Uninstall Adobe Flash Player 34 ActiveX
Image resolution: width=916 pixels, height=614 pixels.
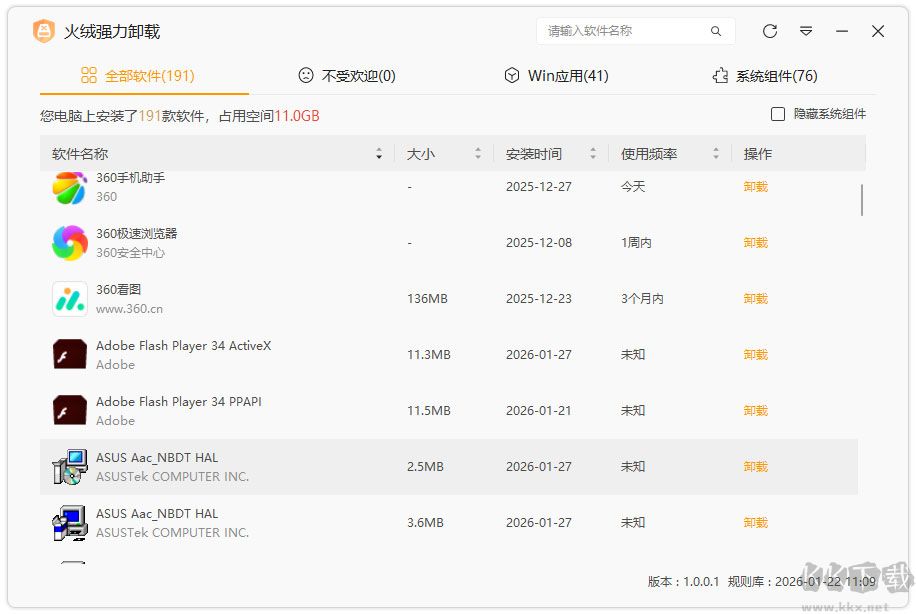(755, 355)
